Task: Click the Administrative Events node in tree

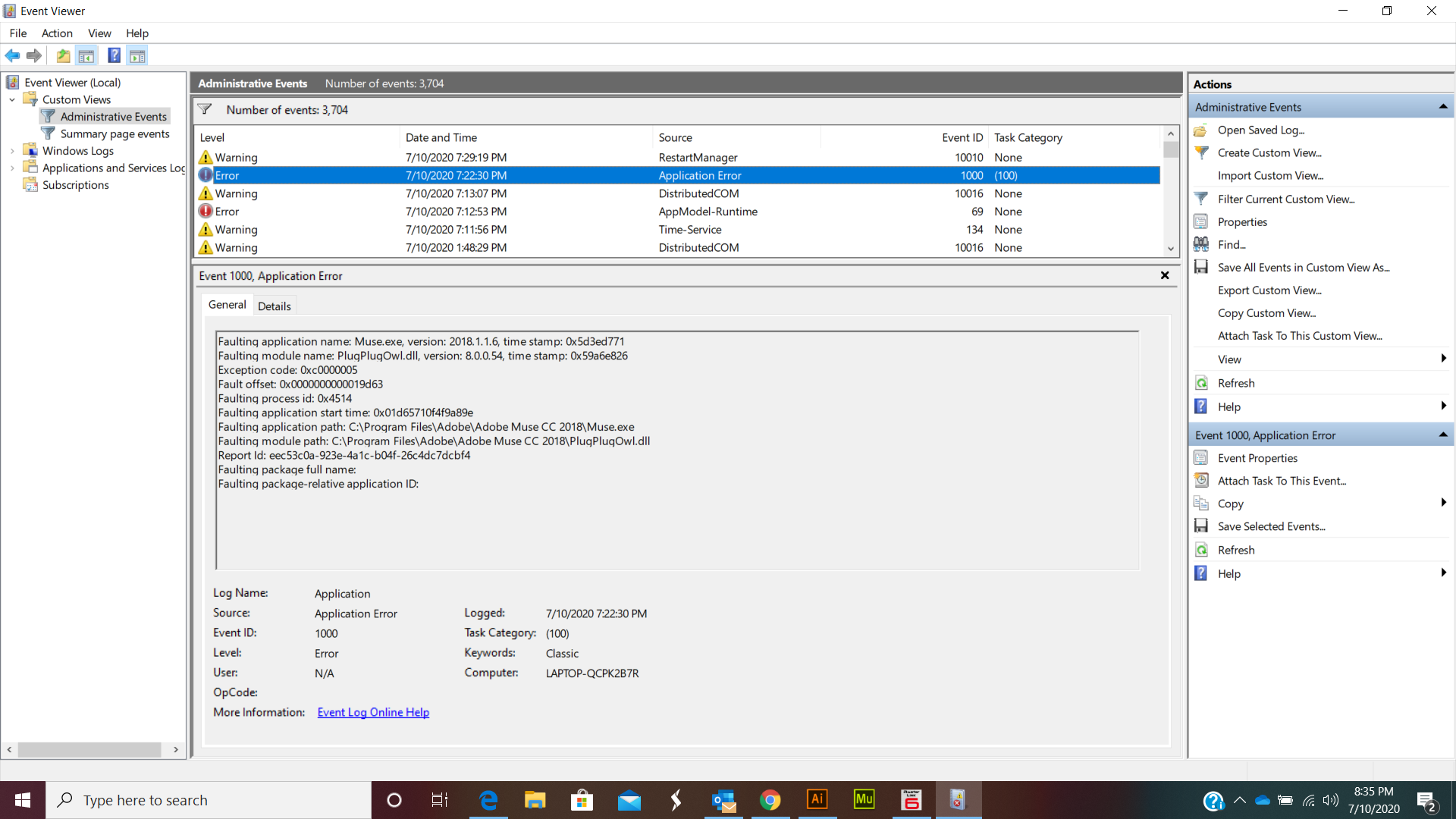Action: click(x=113, y=116)
